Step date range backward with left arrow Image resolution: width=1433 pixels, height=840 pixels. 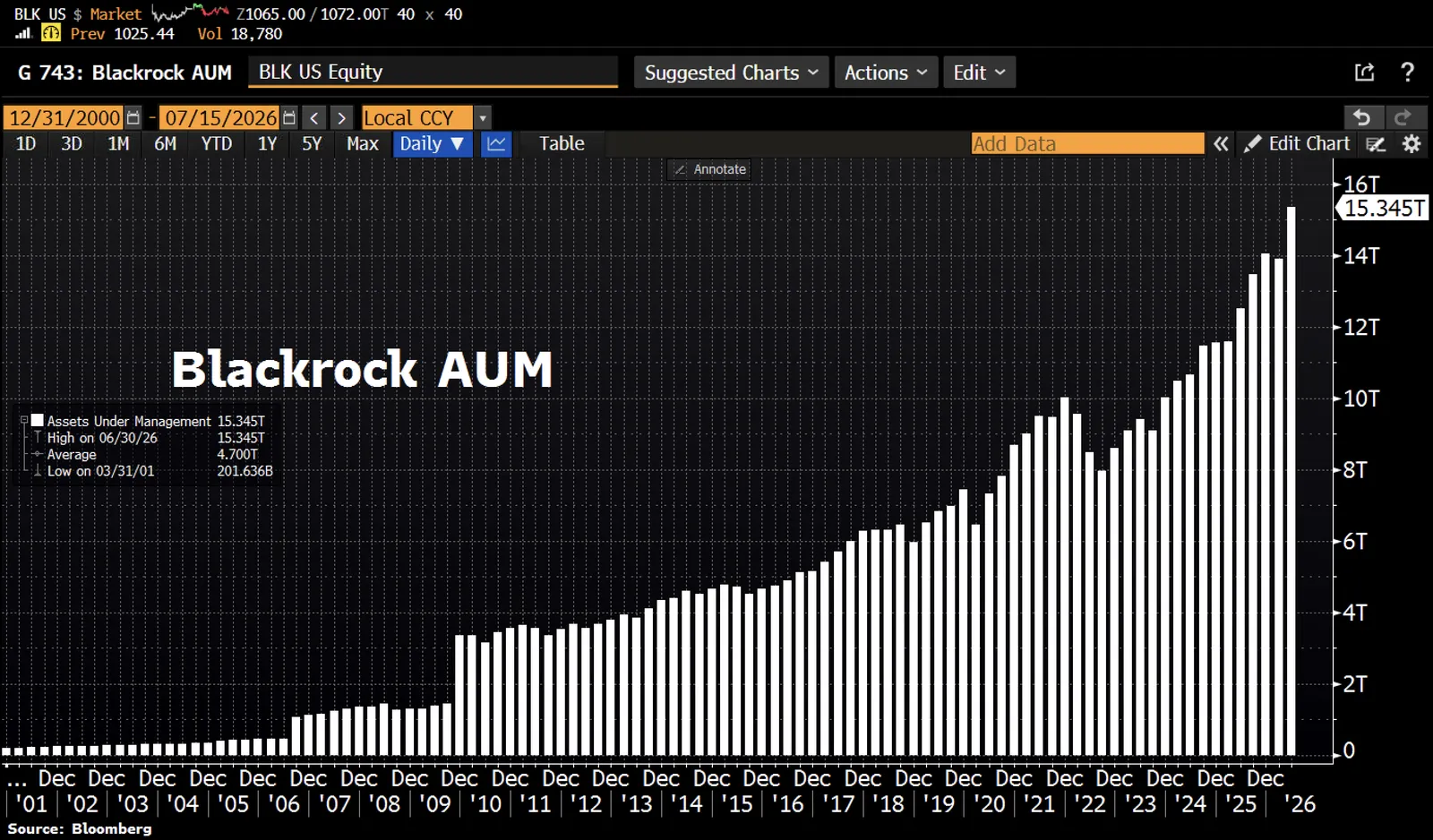coord(313,118)
